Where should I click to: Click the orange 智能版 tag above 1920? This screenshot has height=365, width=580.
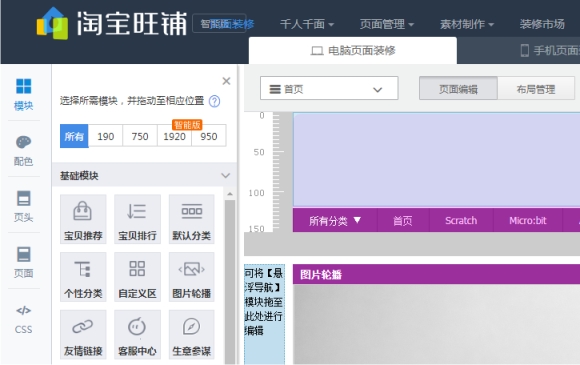pyautogui.click(x=187, y=125)
